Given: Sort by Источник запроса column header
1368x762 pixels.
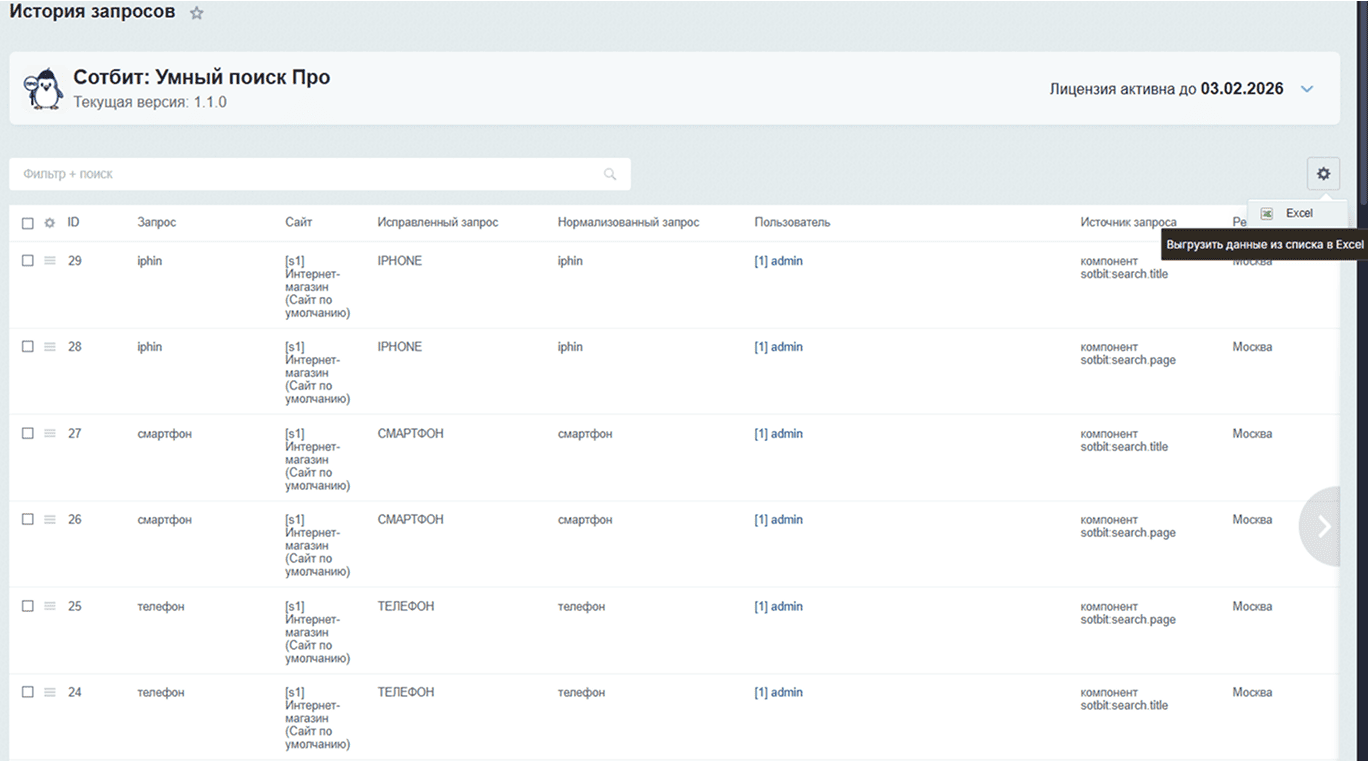Looking at the screenshot, I should 1128,222.
